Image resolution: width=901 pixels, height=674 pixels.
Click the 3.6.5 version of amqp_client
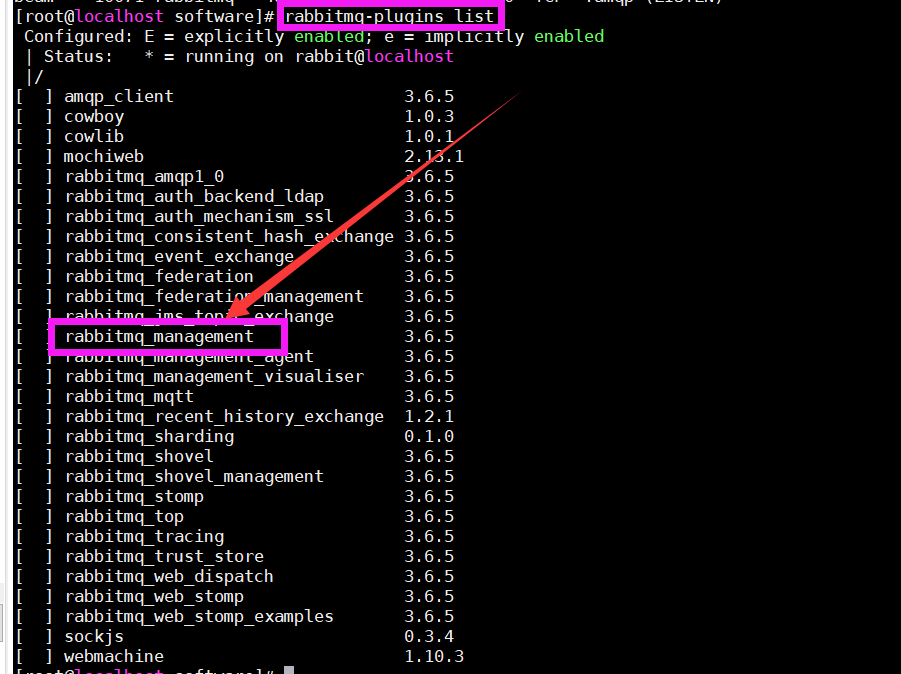point(429,97)
